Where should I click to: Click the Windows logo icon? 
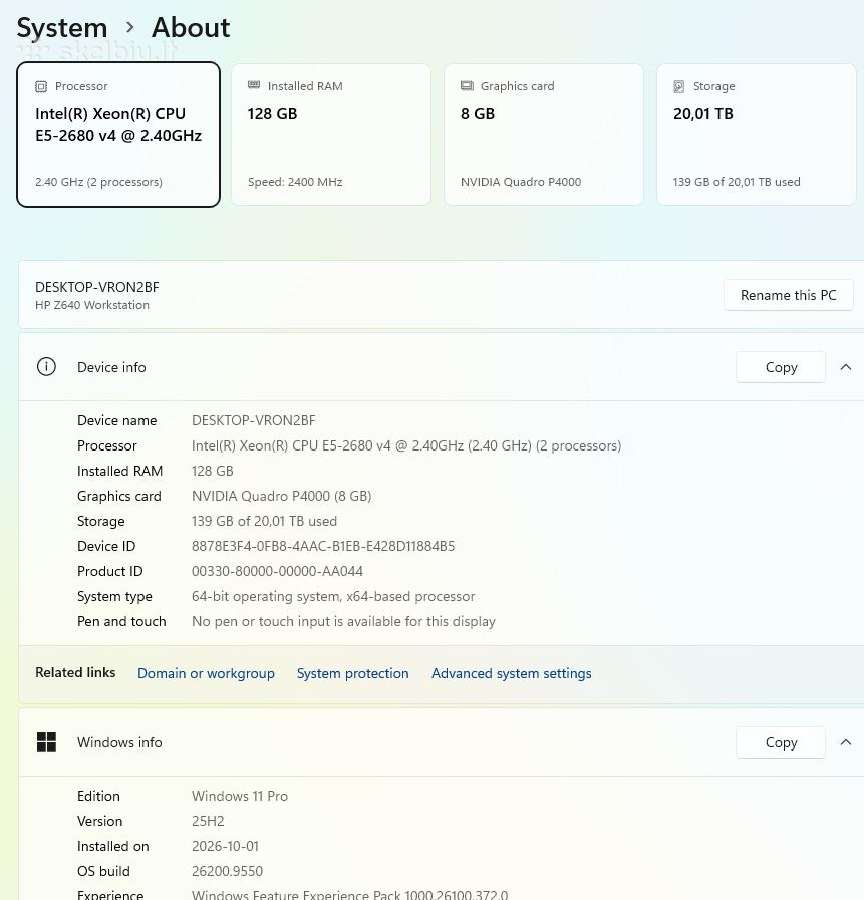(x=46, y=742)
